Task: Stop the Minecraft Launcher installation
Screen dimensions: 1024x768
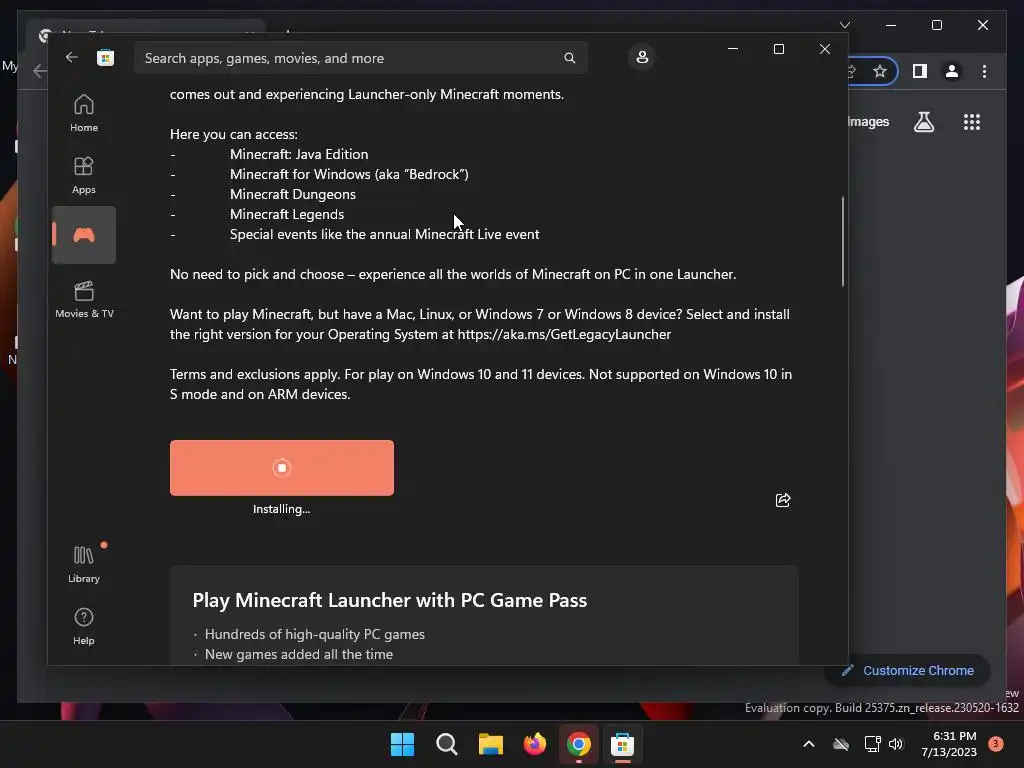Action: click(x=281, y=468)
